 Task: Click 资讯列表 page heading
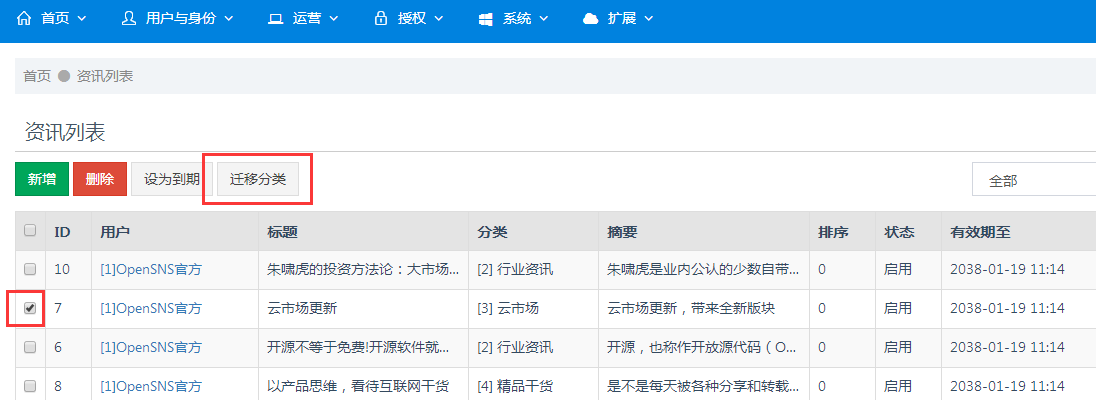click(65, 132)
